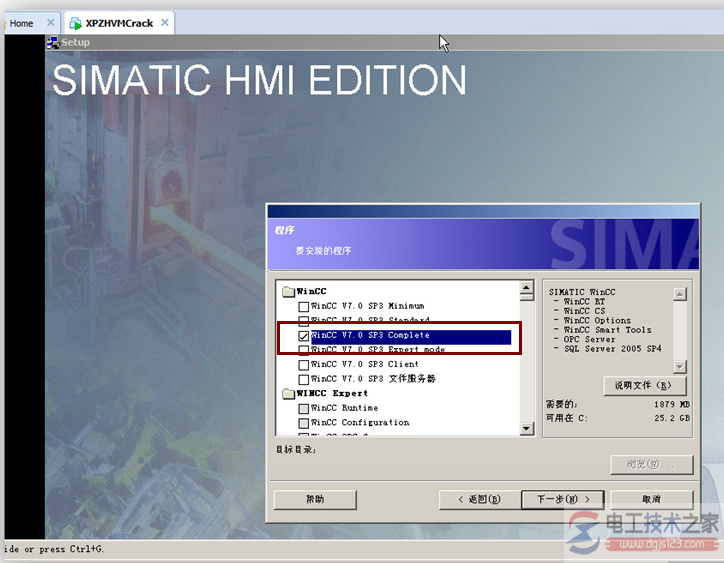Click description panel scroll up arrow
The width and height of the screenshot is (724, 563).
click(680, 294)
